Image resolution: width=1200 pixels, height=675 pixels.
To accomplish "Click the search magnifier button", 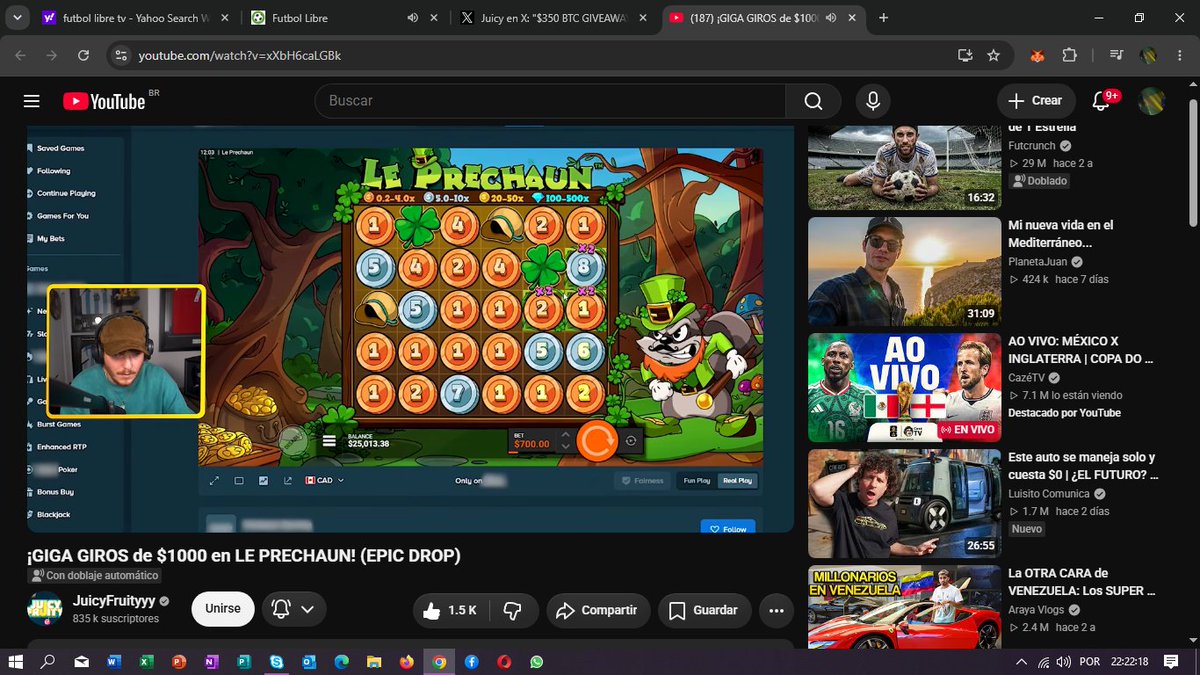I will tap(813, 101).
